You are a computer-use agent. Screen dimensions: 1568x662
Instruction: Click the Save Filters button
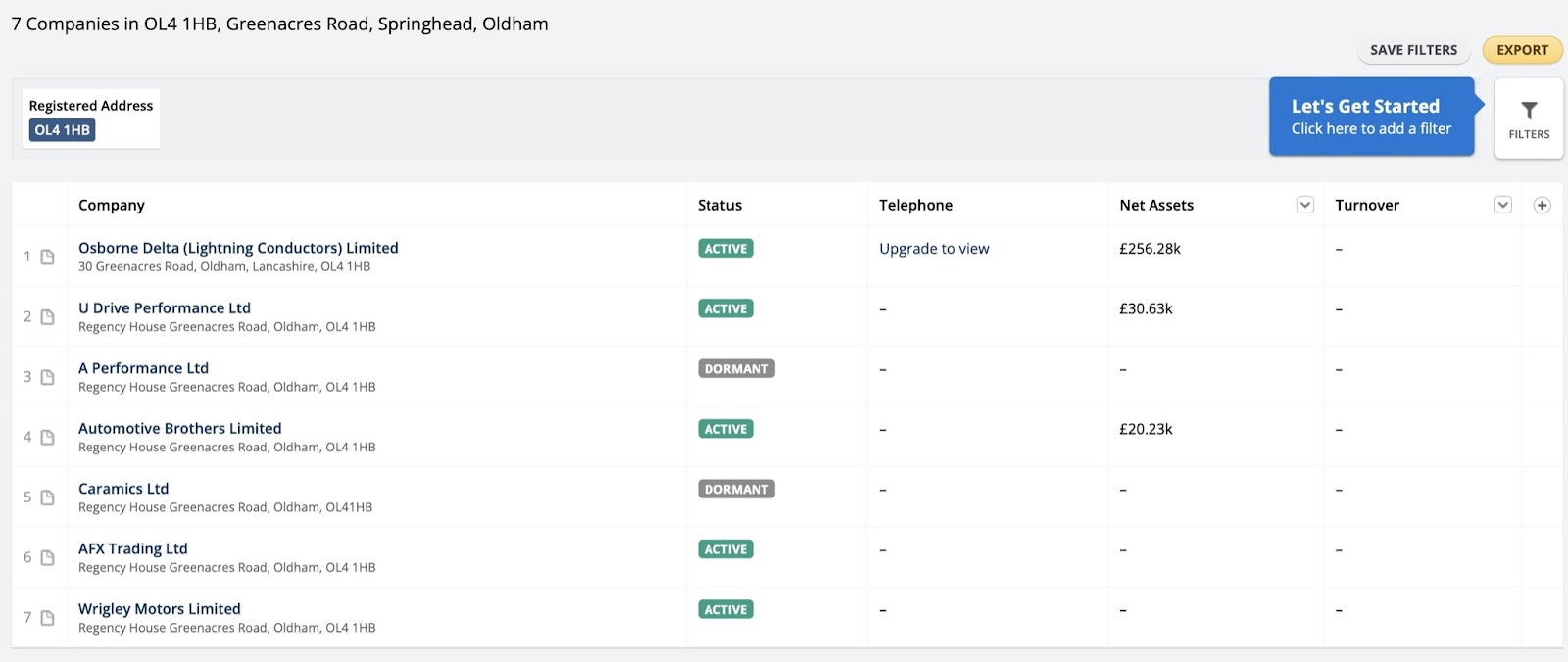(x=1413, y=50)
